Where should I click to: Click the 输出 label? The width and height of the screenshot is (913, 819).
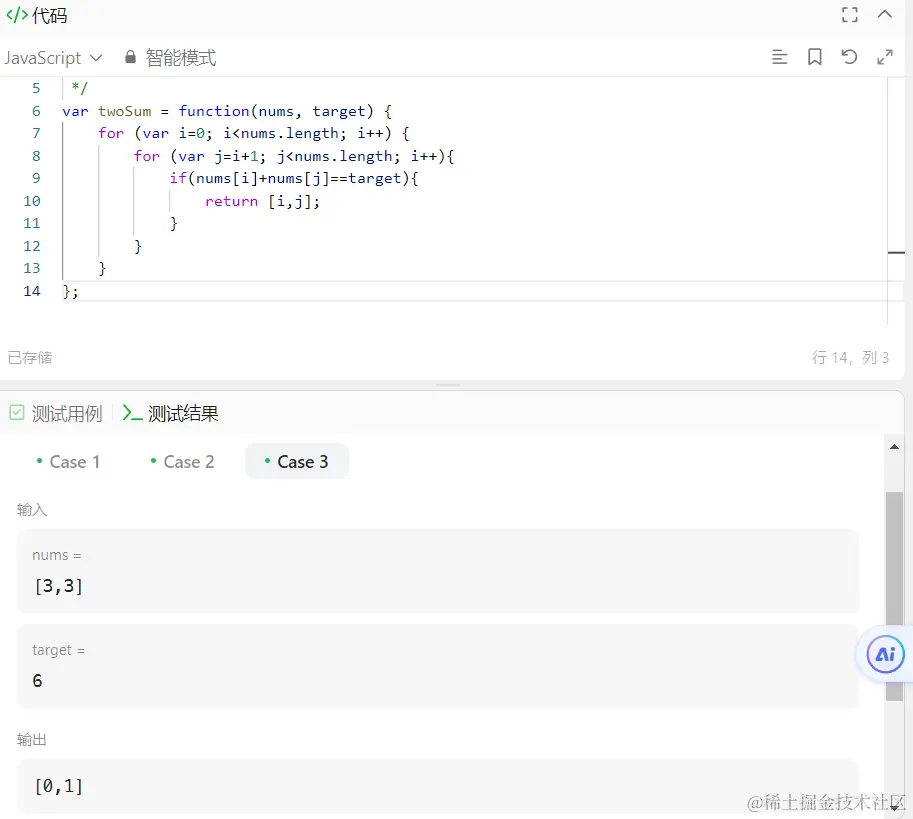[31, 739]
